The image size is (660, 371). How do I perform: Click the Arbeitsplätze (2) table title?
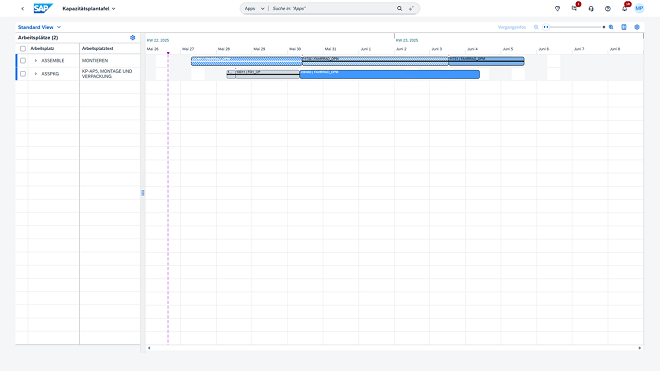[x=38, y=37]
